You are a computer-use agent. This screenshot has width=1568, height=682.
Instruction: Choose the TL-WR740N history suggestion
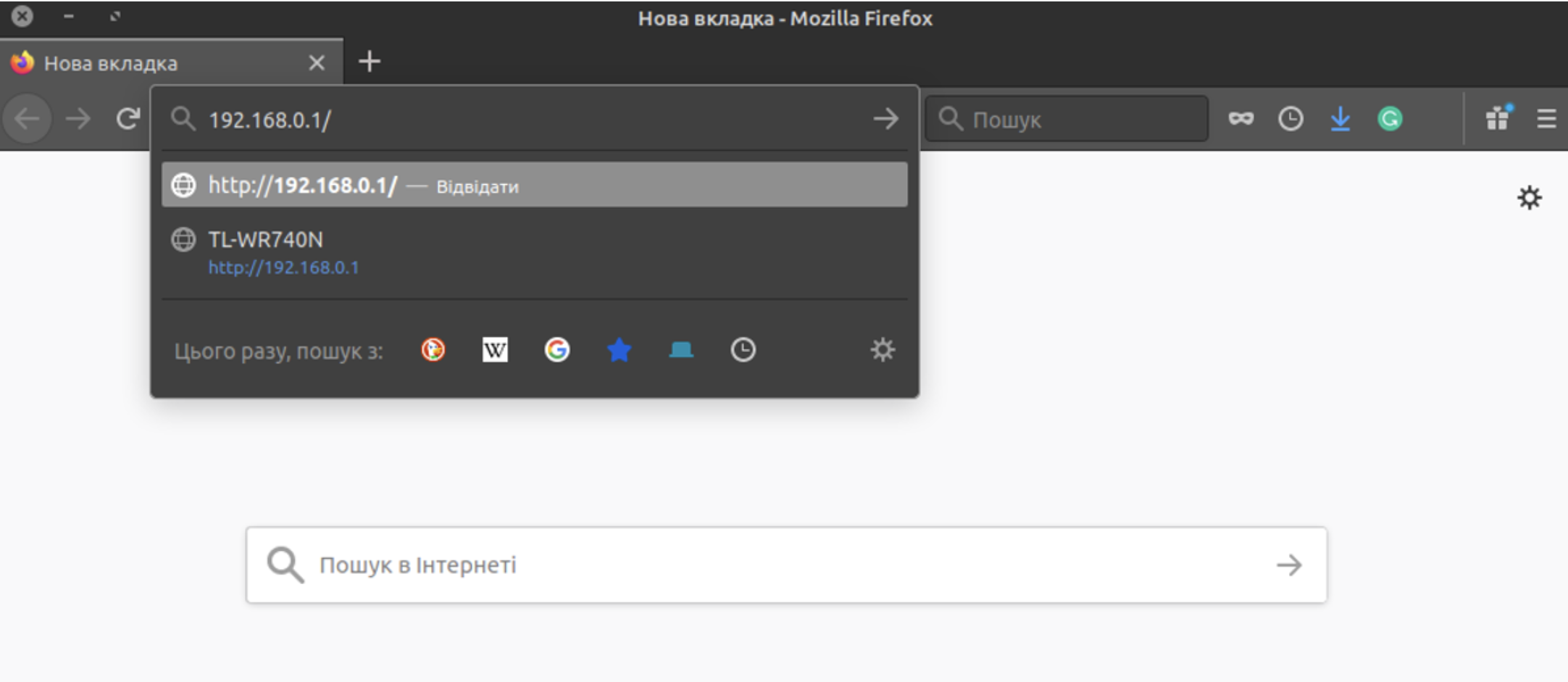coord(534,252)
